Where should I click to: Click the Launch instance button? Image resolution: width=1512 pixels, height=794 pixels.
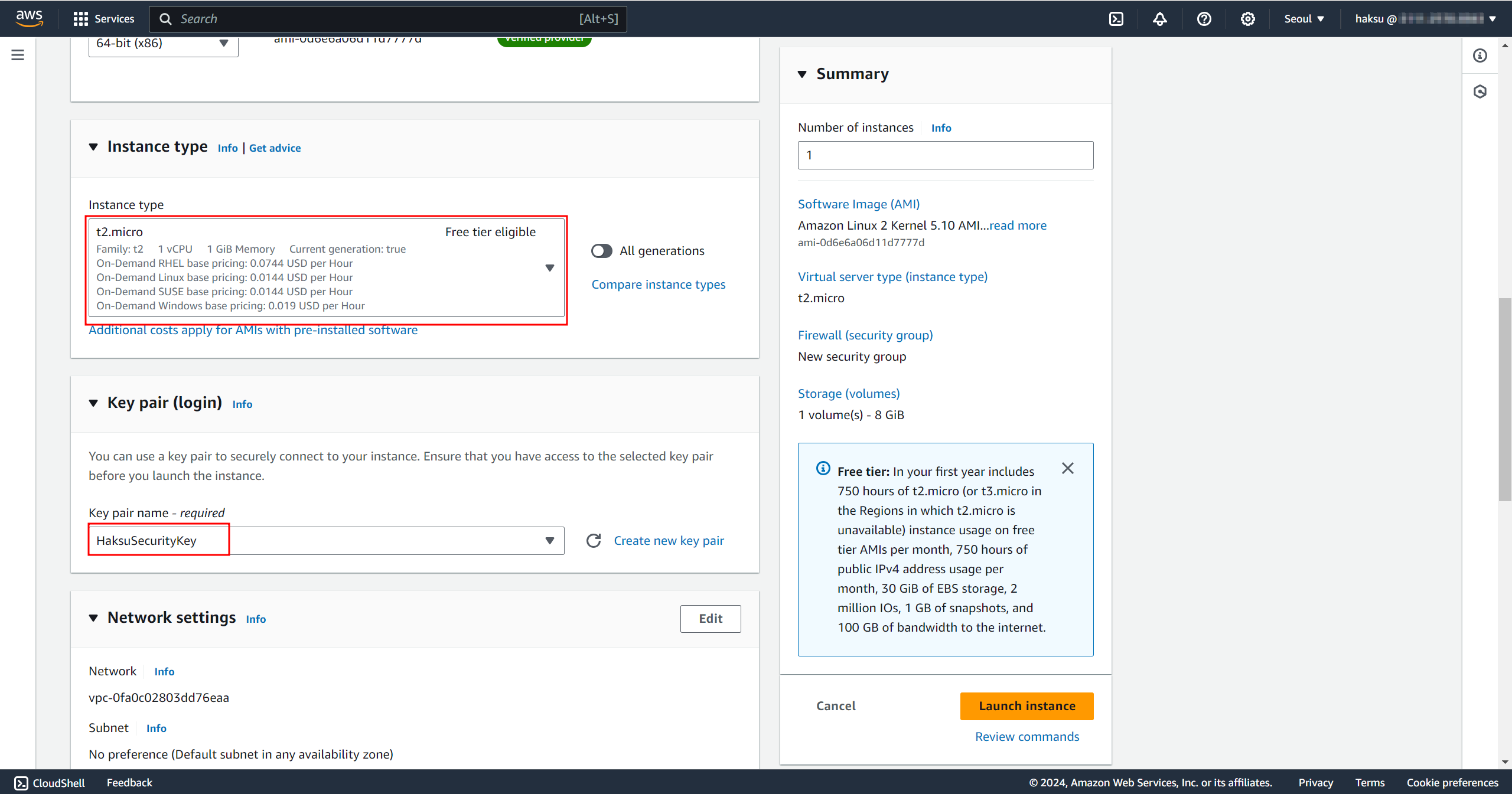(x=1027, y=706)
